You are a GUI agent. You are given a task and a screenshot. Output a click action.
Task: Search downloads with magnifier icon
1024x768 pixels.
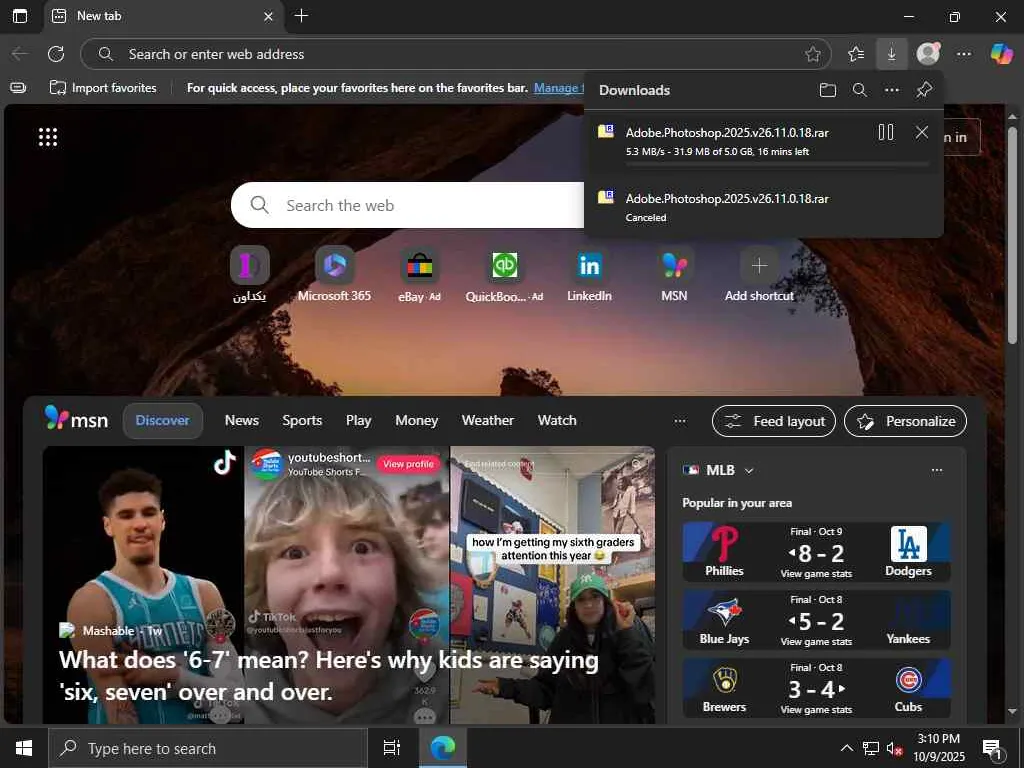tap(859, 90)
